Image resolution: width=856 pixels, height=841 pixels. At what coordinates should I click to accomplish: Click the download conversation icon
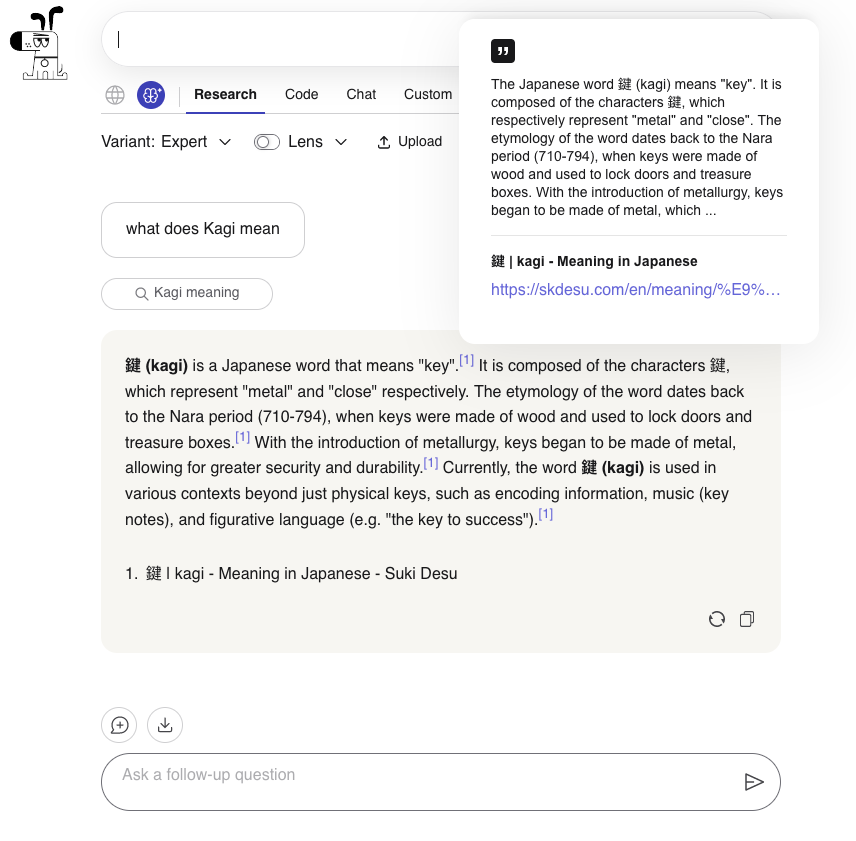pos(165,725)
